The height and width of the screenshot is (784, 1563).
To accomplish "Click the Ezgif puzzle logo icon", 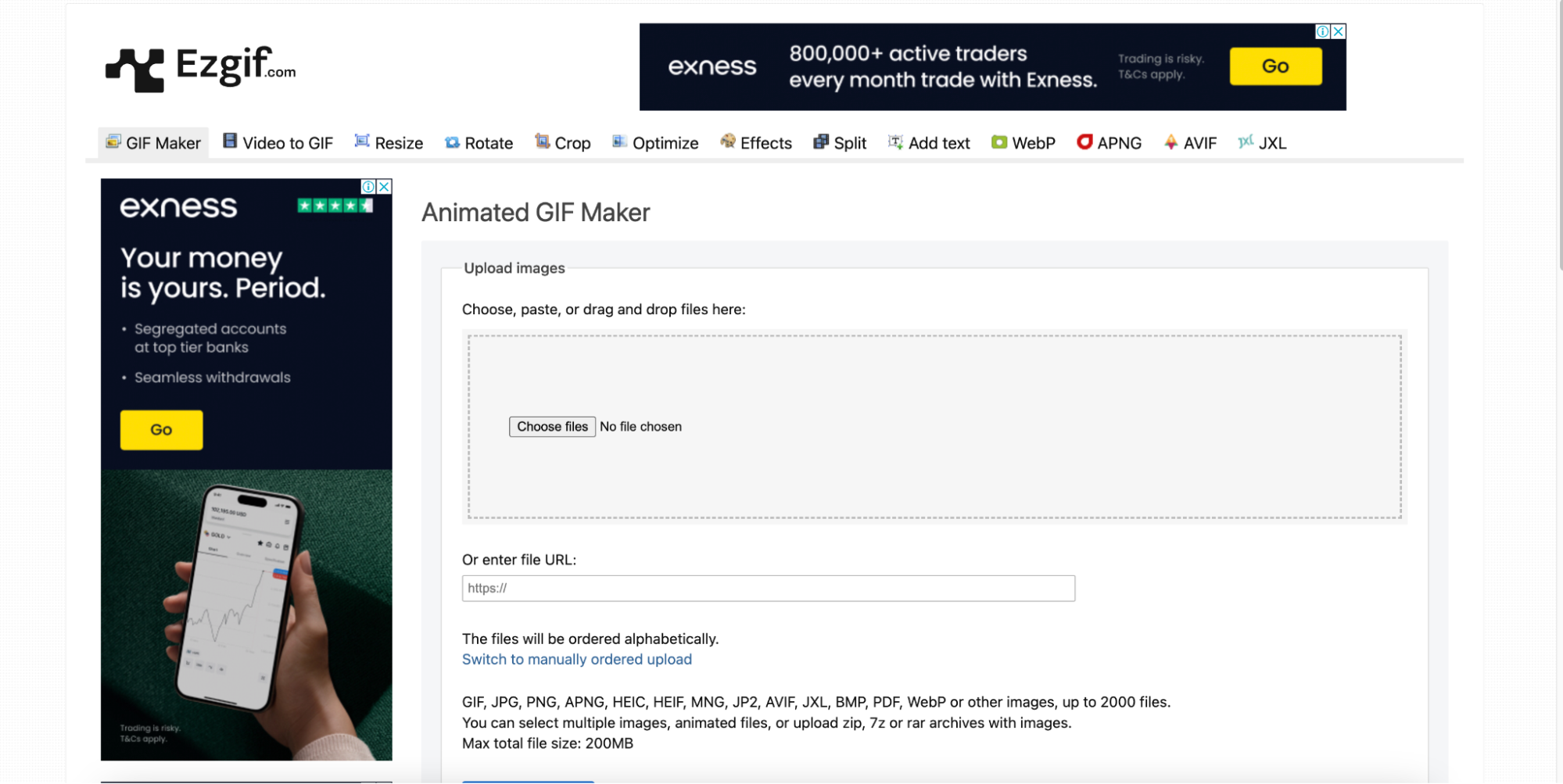I will 135,69.
